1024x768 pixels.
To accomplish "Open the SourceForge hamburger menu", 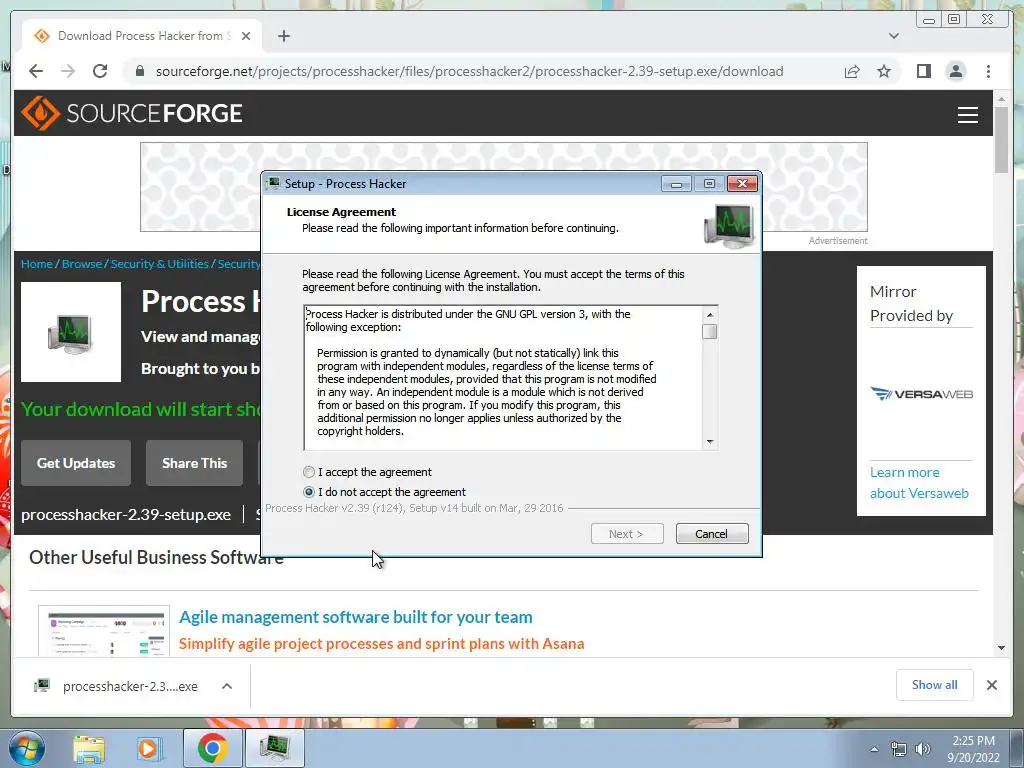I will pos(968,114).
